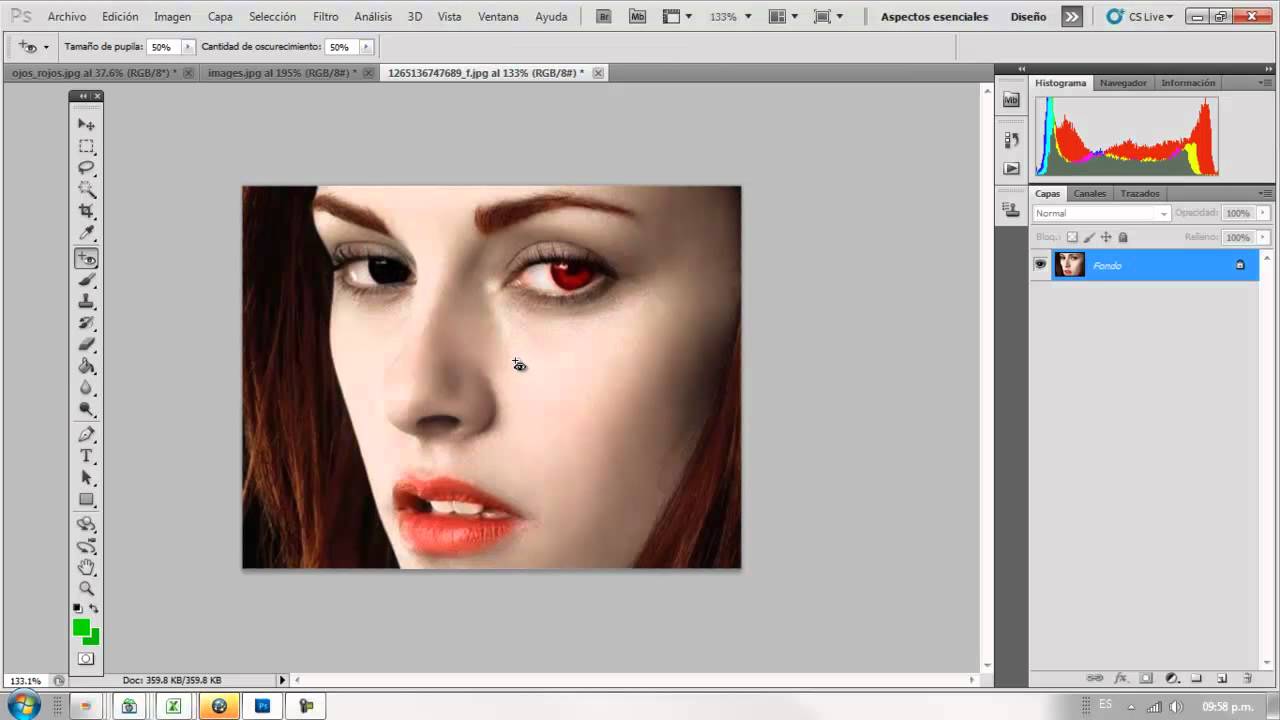Select the Move tool
The width and height of the screenshot is (1280, 720).
pos(87,124)
